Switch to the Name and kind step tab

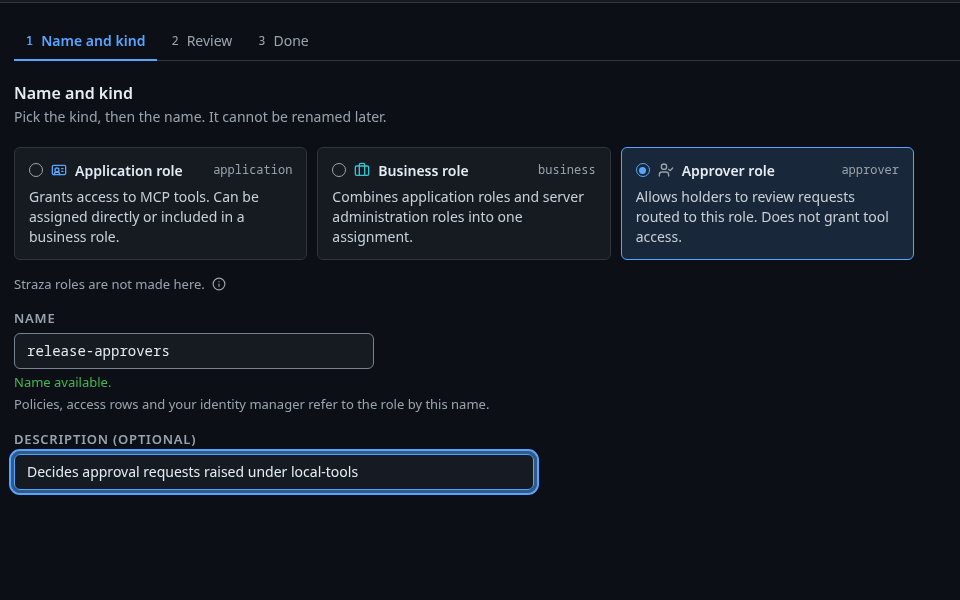coord(86,41)
